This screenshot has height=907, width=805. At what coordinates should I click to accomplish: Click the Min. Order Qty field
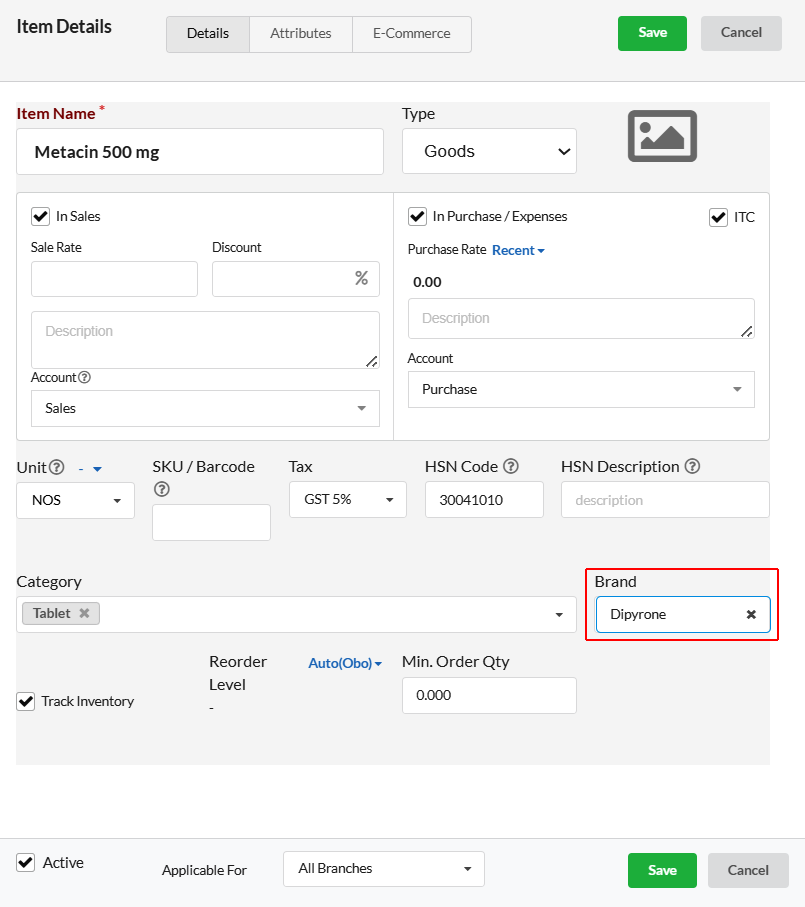coord(489,695)
